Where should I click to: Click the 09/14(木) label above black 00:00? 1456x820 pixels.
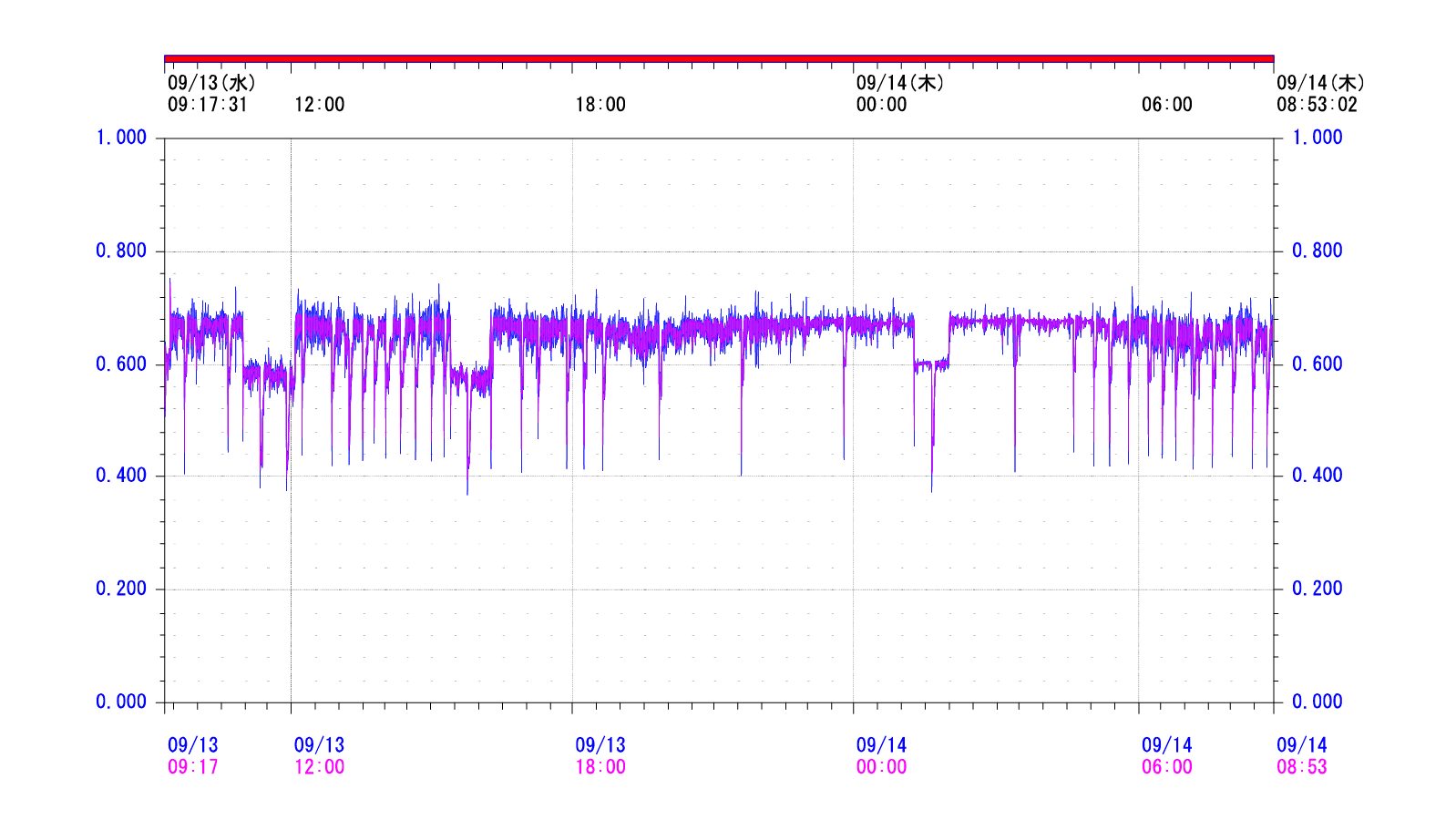pos(900,83)
